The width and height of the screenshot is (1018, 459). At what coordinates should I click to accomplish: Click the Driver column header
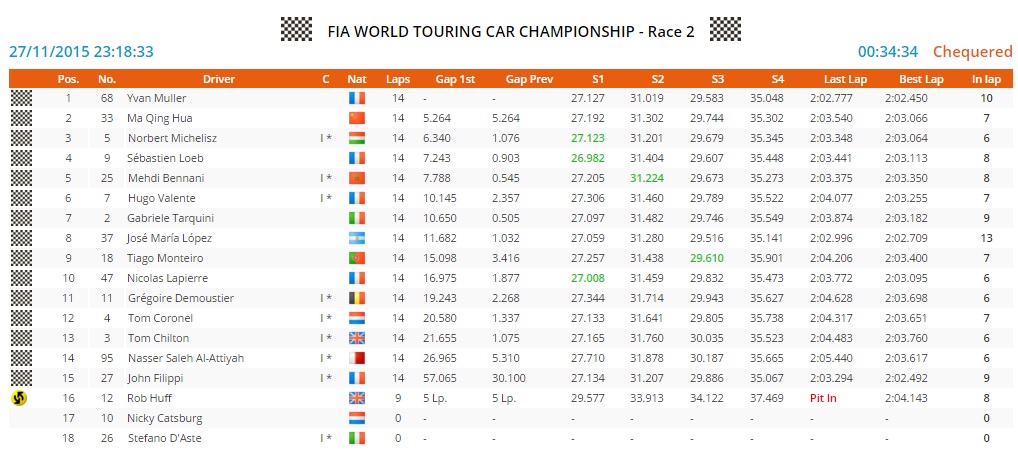pyautogui.click(x=219, y=78)
